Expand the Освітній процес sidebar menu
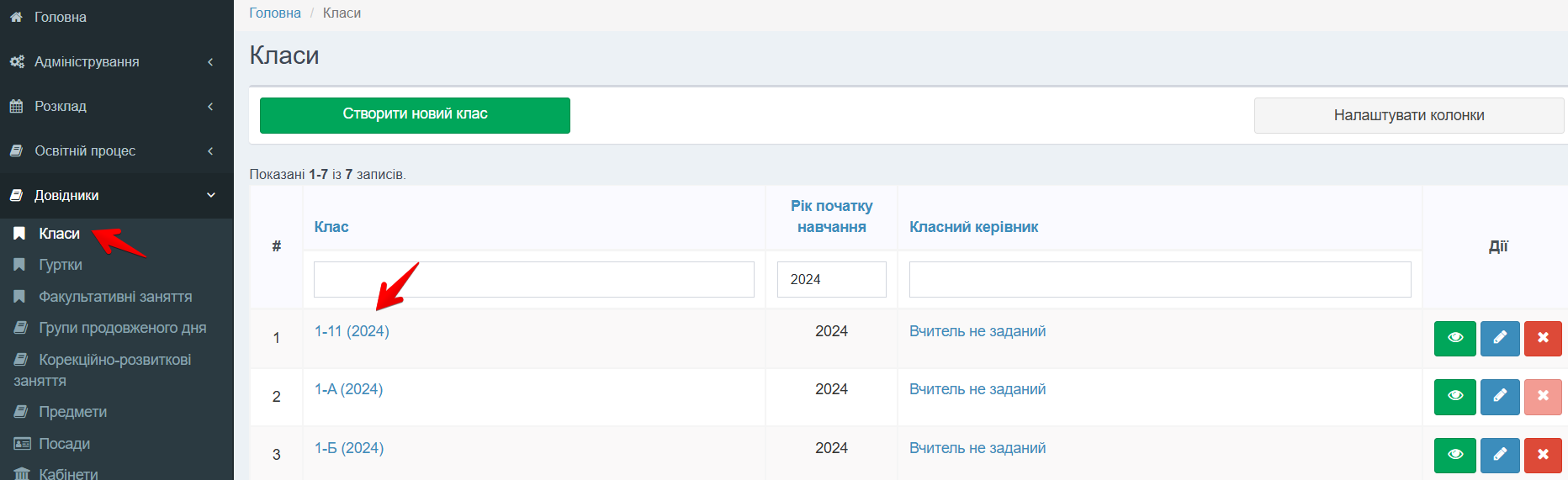The width and height of the screenshot is (1568, 480). (x=116, y=150)
